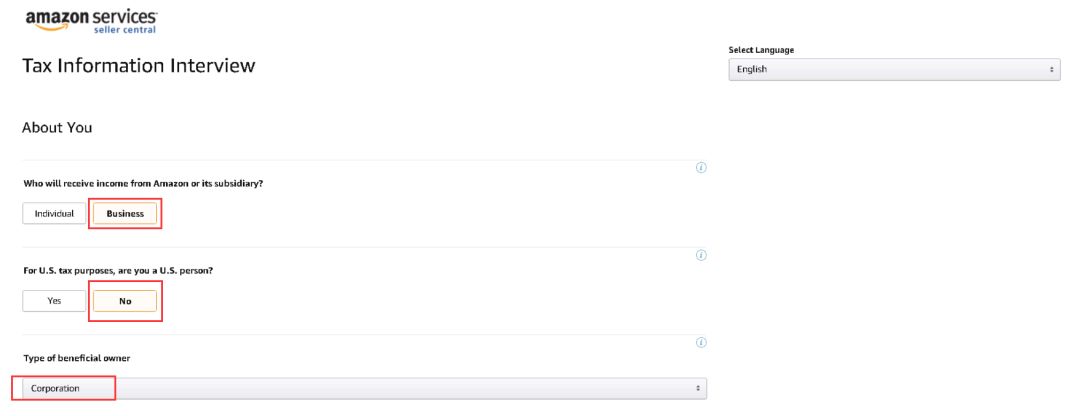This screenshot has width=1080, height=416.
Task: Click the Select Language label
Action: click(762, 50)
